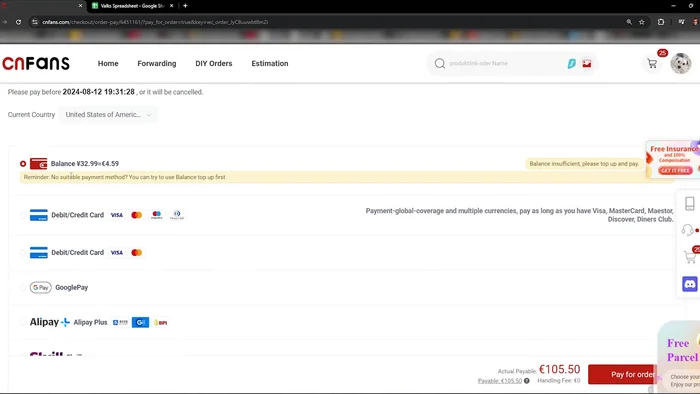Viewport: 700px width, 394px height.
Task: Click the Diners Club logo icon
Action: click(x=177, y=215)
